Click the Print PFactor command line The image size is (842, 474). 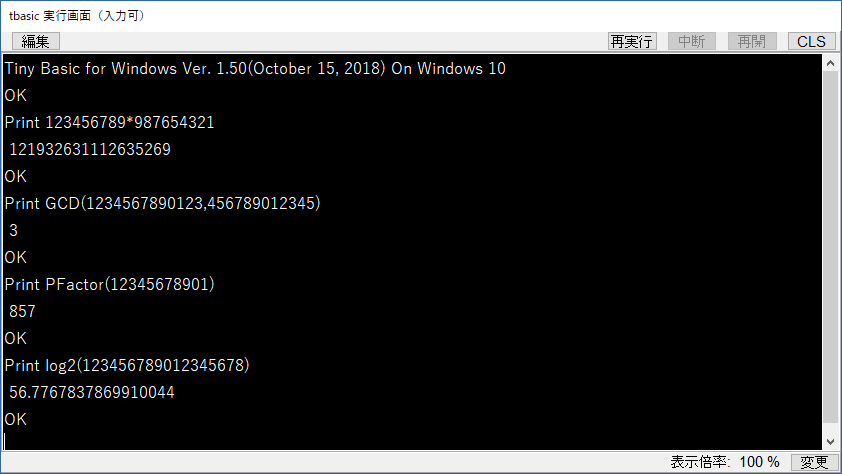tap(110, 285)
